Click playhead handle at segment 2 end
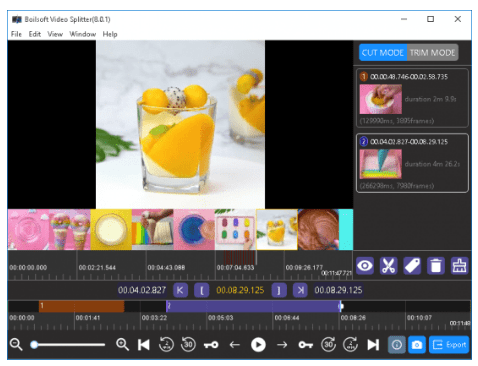478x366 pixels. coord(341,306)
